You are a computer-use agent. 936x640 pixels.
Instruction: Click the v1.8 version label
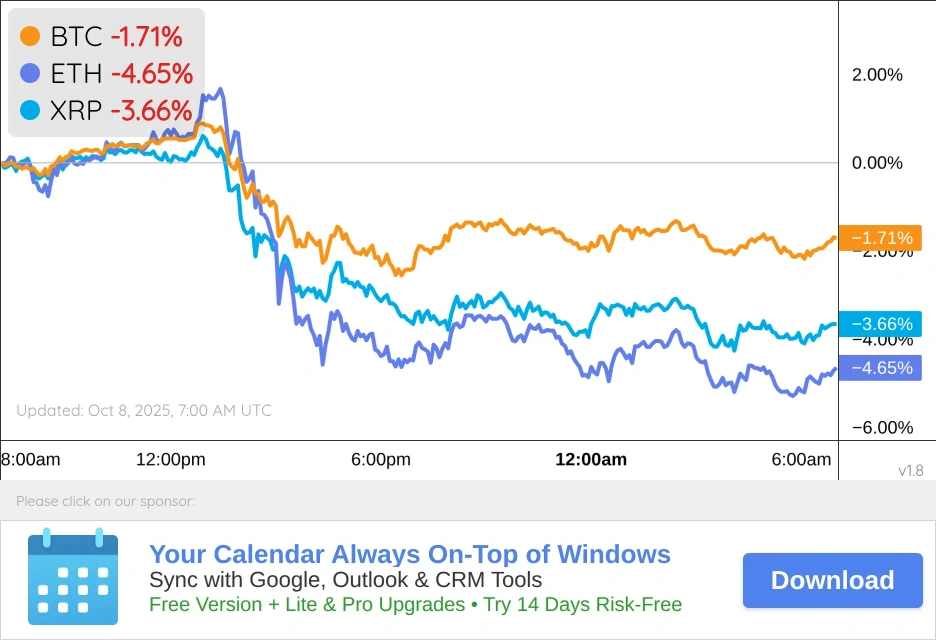(x=910, y=470)
